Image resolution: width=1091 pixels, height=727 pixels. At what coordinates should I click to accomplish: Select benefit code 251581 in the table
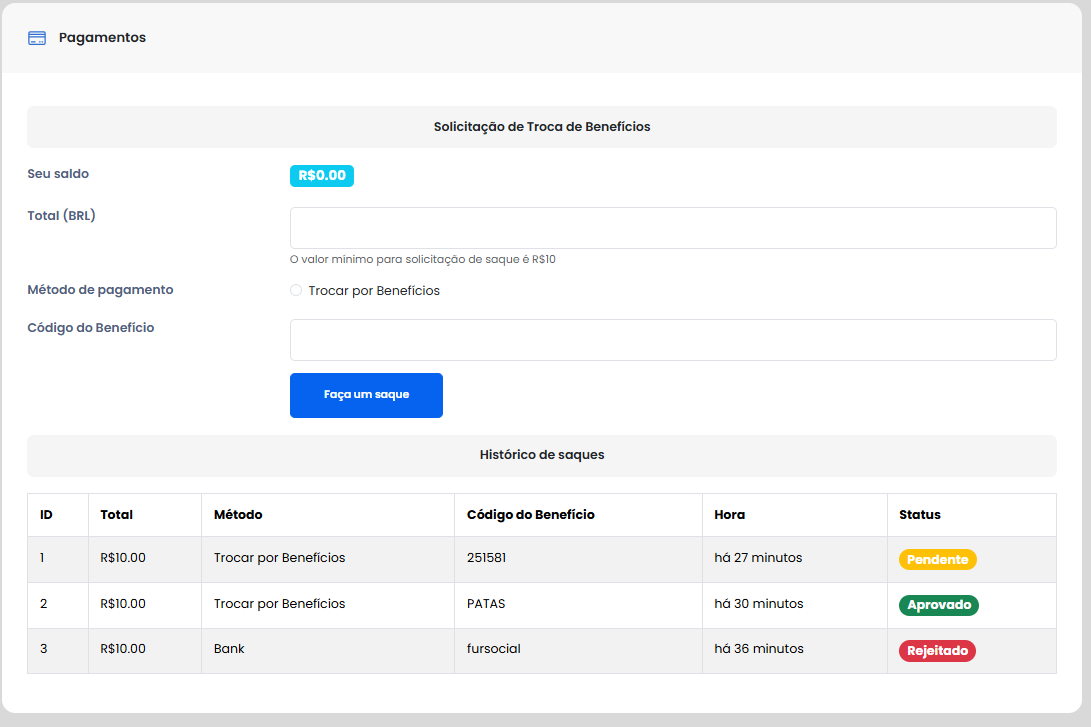point(486,558)
